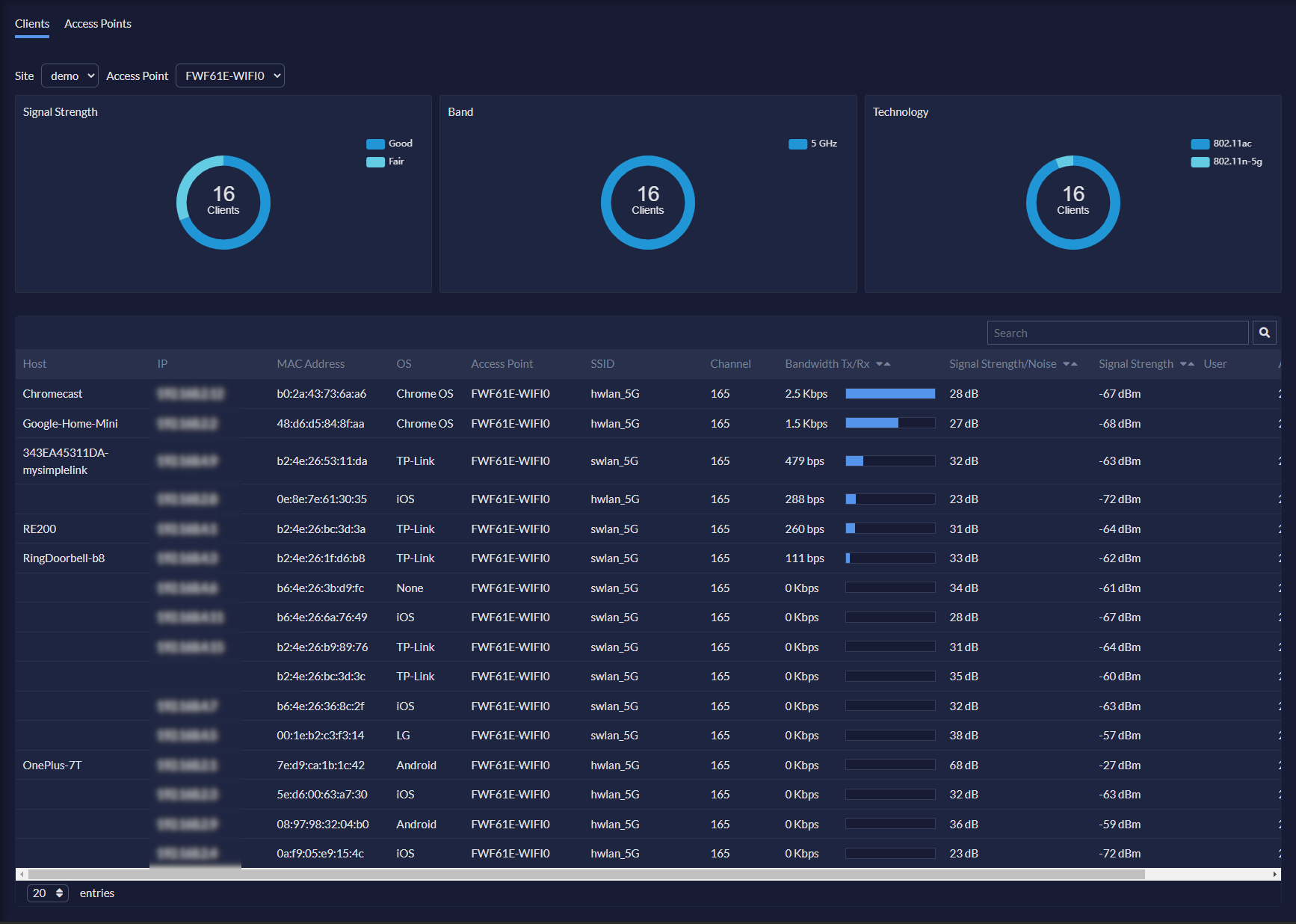Click MAC address 0a:f9:05:e9:15:4c
Image resolution: width=1296 pixels, height=924 pixels.
click(x=321, y=854)
